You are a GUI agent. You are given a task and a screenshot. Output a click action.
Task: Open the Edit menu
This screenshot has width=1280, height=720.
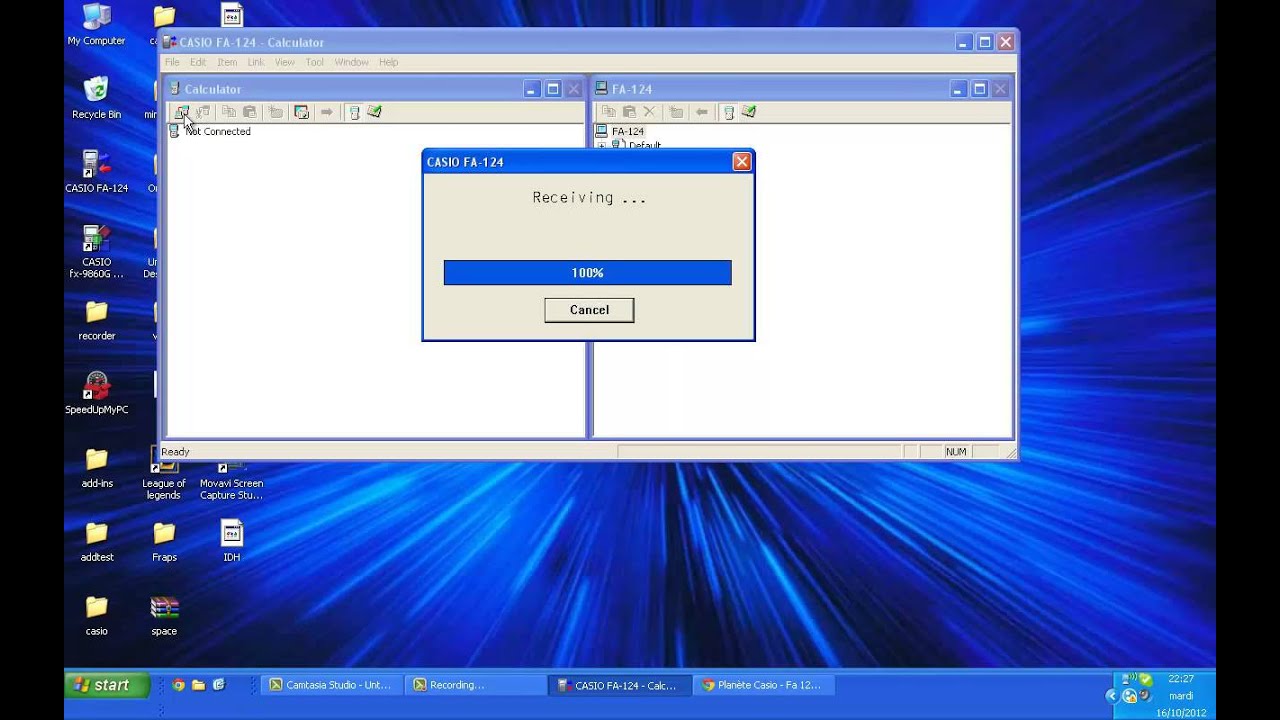tap(198, 62)
